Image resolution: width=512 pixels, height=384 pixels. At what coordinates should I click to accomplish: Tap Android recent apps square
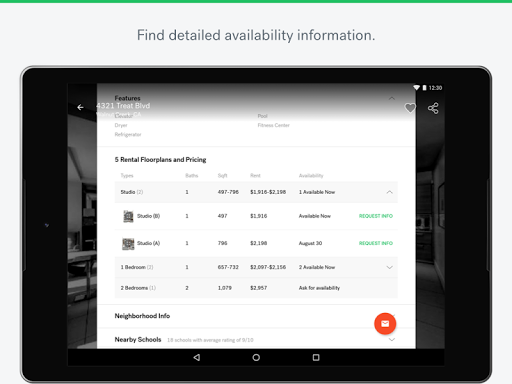tap(316, 358)
